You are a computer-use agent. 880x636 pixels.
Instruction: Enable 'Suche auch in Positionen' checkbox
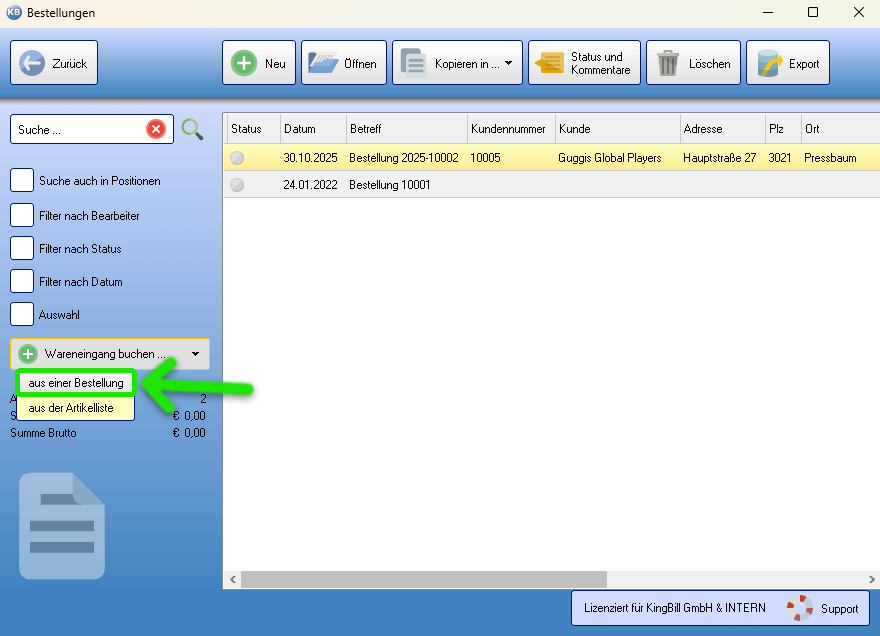22,181
